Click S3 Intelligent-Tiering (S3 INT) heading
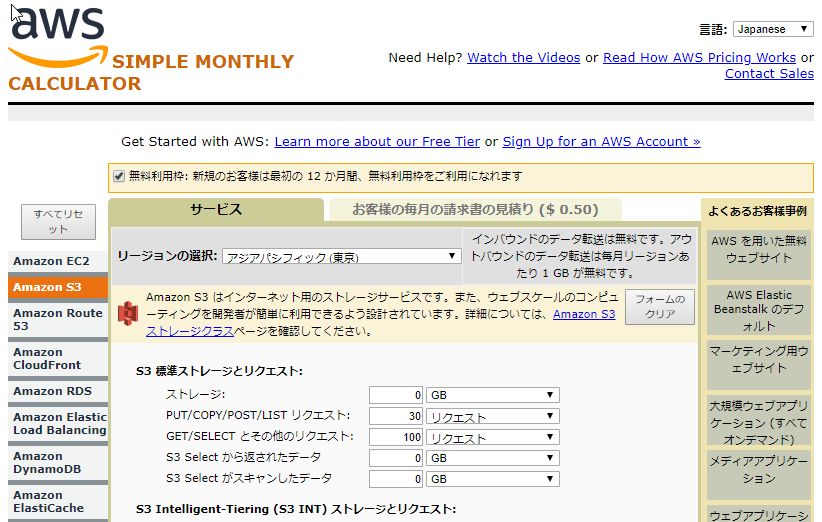The width and height of the screenshot is (822, 522). [296, 509]
